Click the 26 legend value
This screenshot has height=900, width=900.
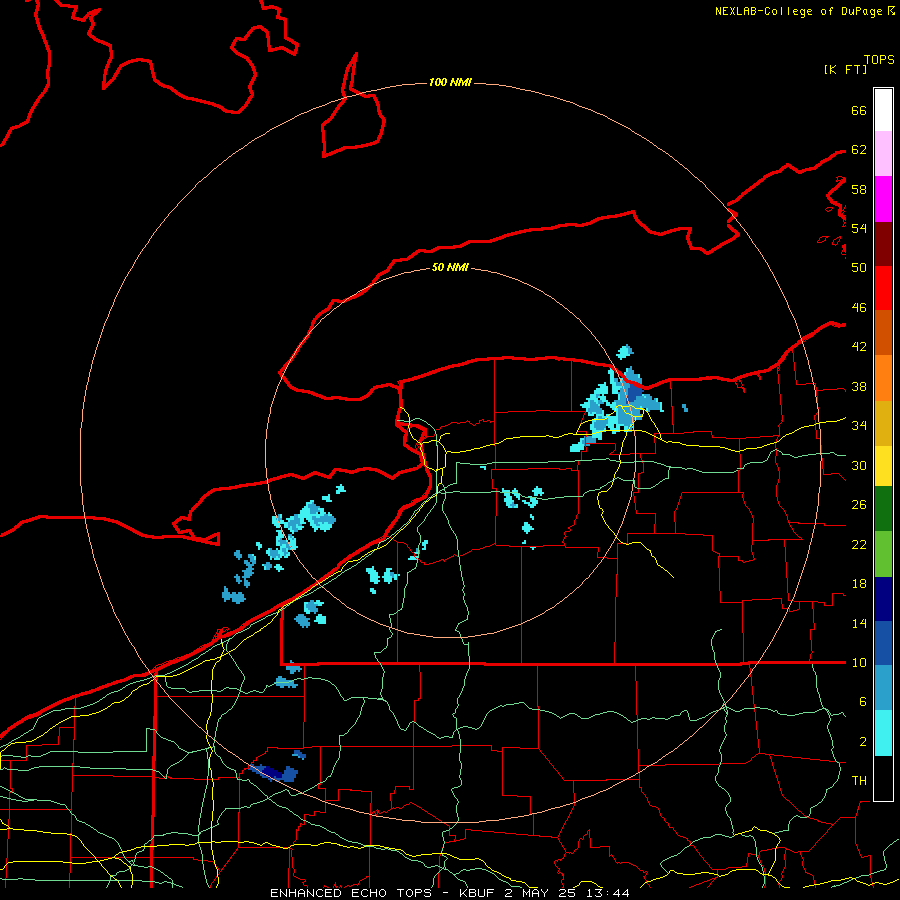click(x=859, y=505)
